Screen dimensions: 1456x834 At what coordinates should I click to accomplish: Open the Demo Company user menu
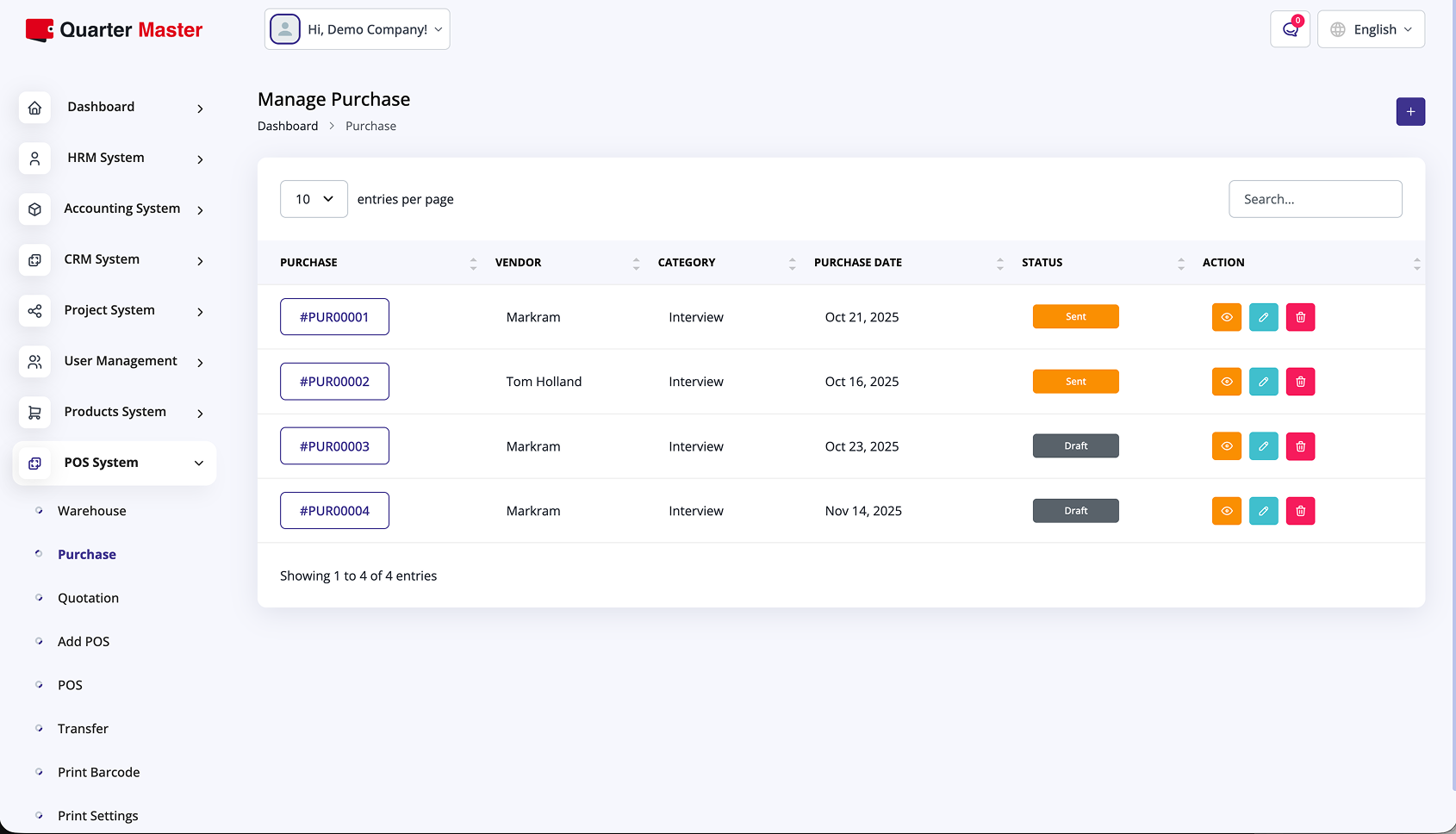(357, 29)
